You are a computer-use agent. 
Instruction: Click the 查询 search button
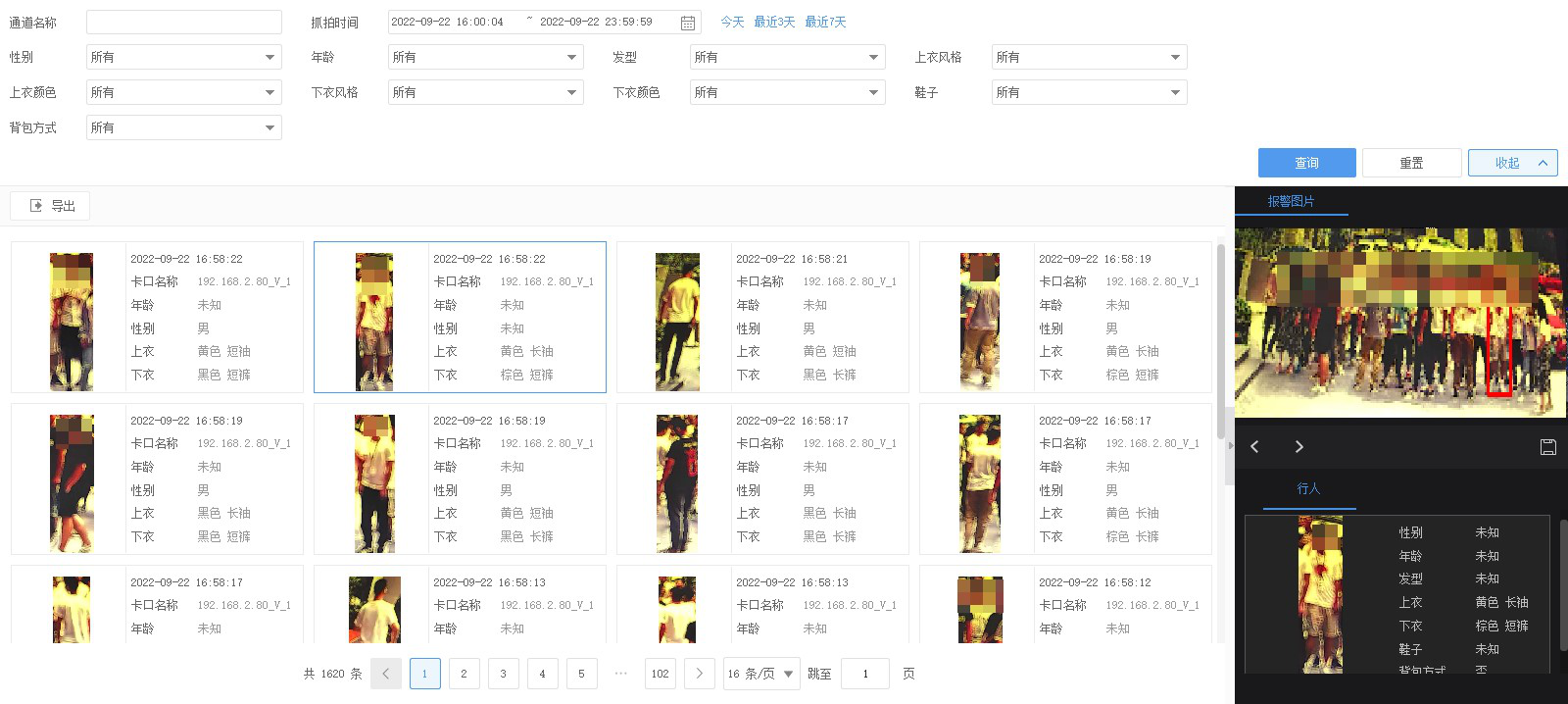[1307, 163]
